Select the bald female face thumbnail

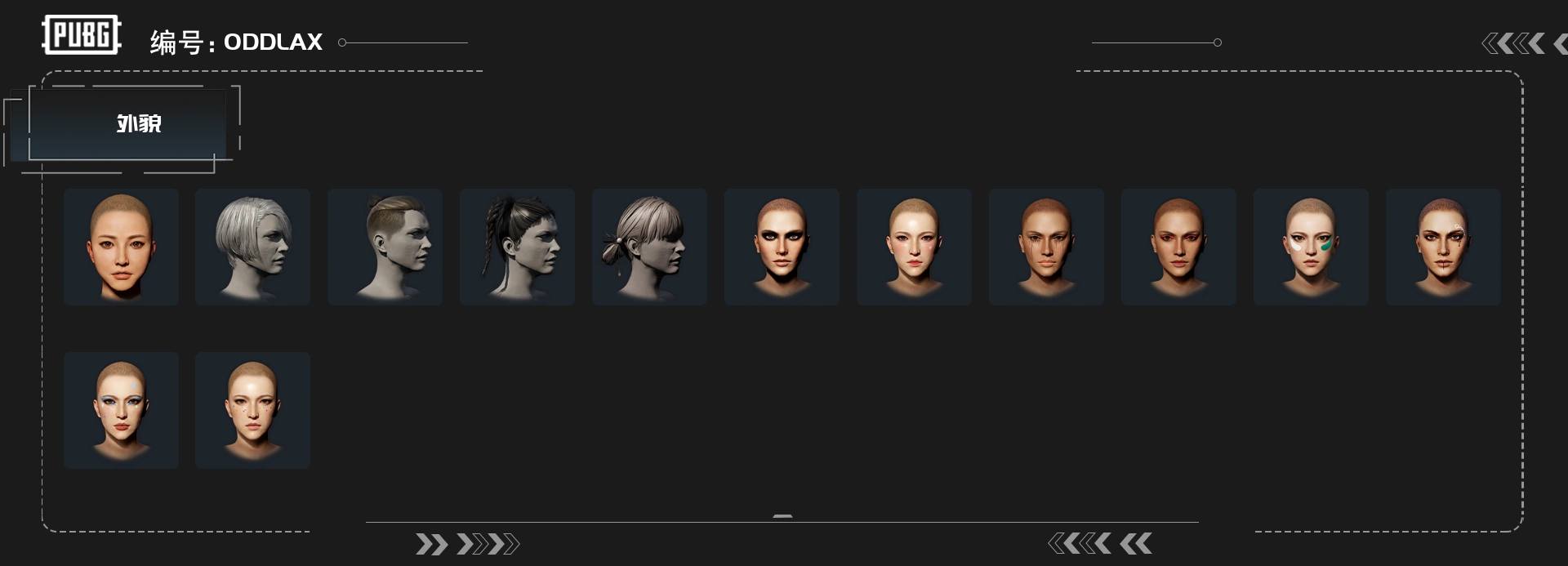121,247
